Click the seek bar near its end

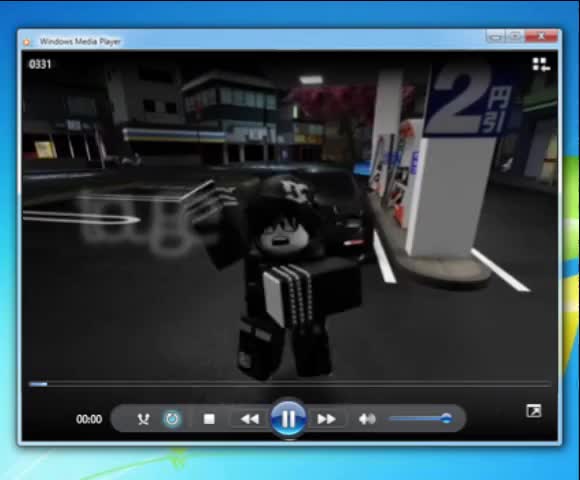544,384
